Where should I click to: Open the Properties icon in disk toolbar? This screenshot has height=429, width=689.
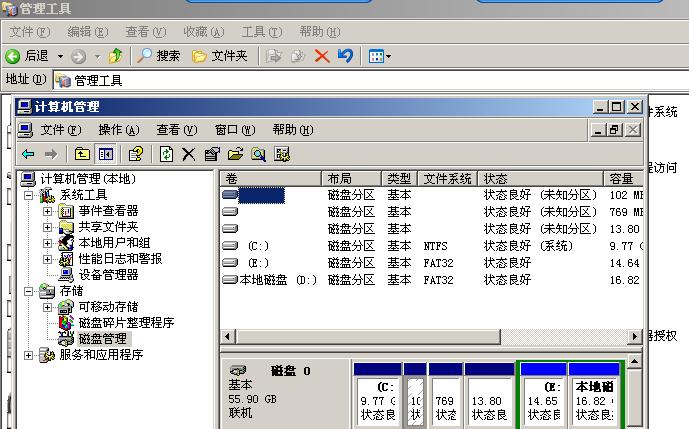[x=212, y=154]
